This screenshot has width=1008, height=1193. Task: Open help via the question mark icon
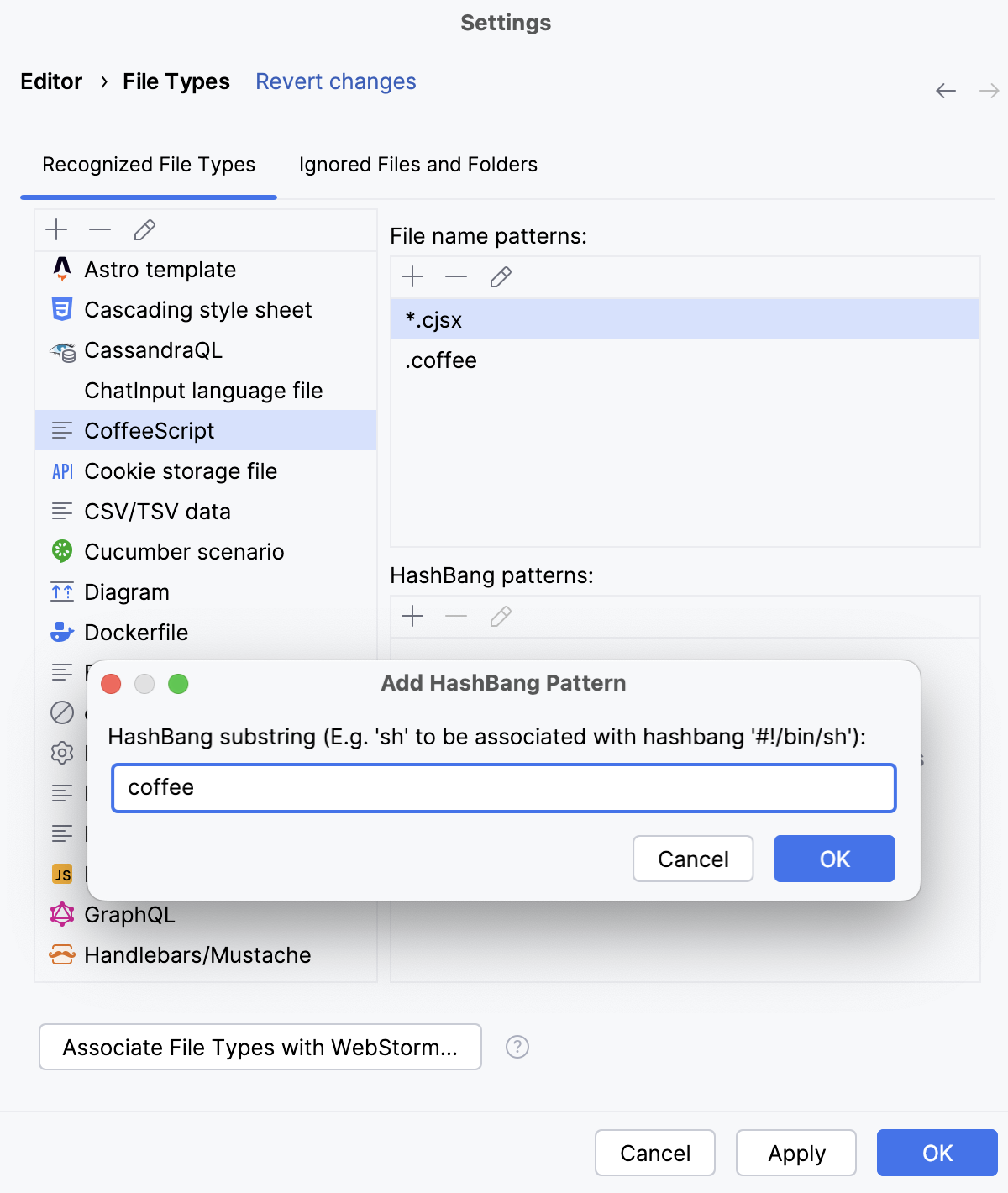(517, 1047)
